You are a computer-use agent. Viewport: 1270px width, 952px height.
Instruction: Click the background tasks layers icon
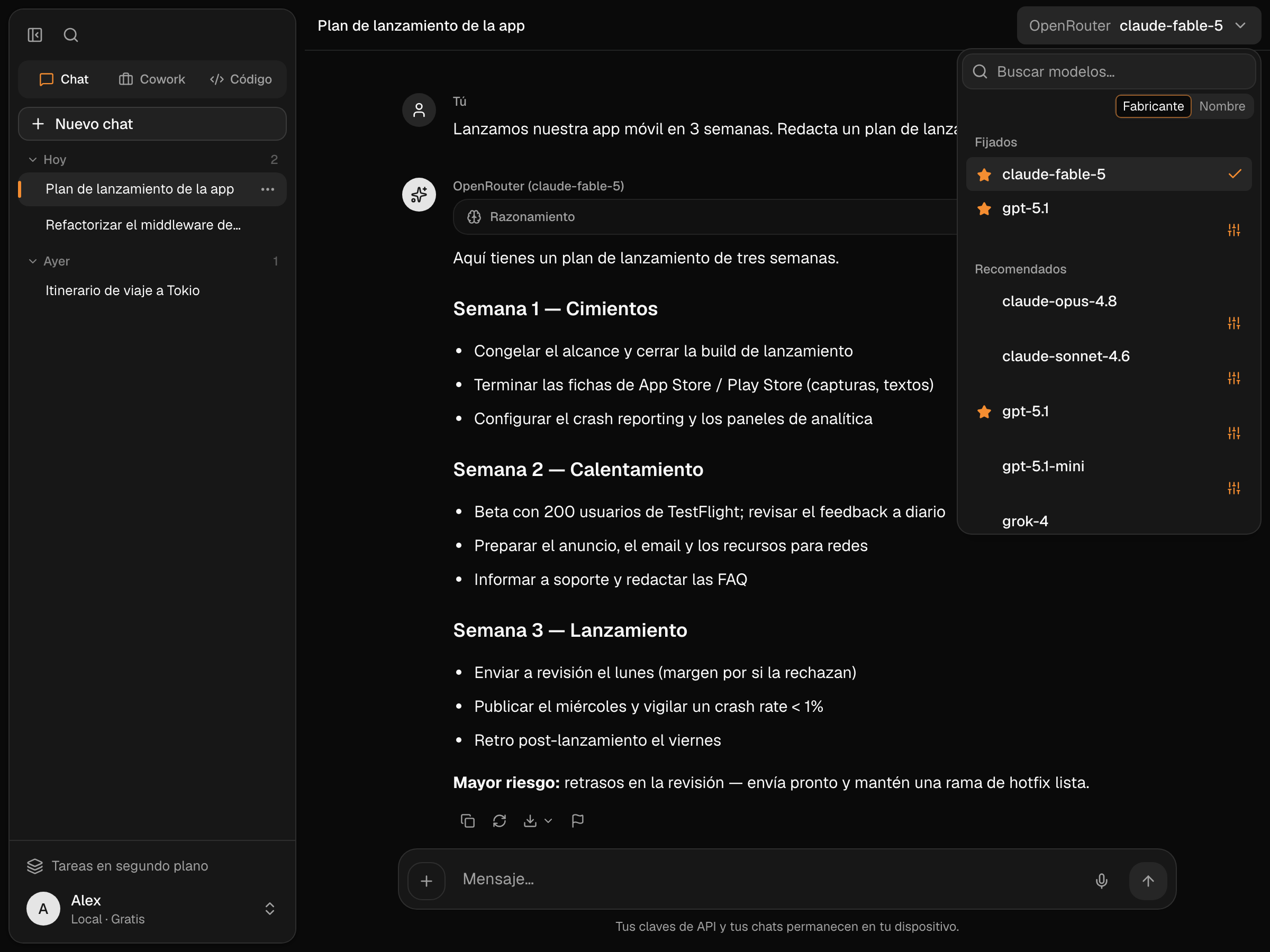[x=35, y=866]
